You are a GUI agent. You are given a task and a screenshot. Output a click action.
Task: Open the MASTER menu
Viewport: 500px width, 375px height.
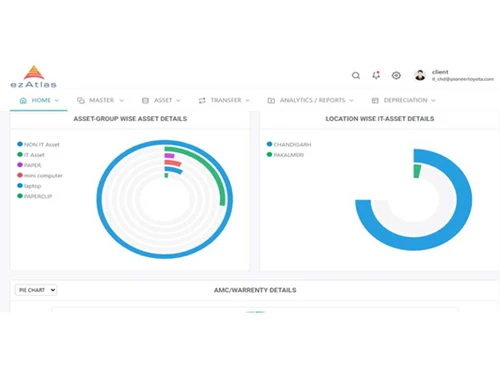click(100, 100)
